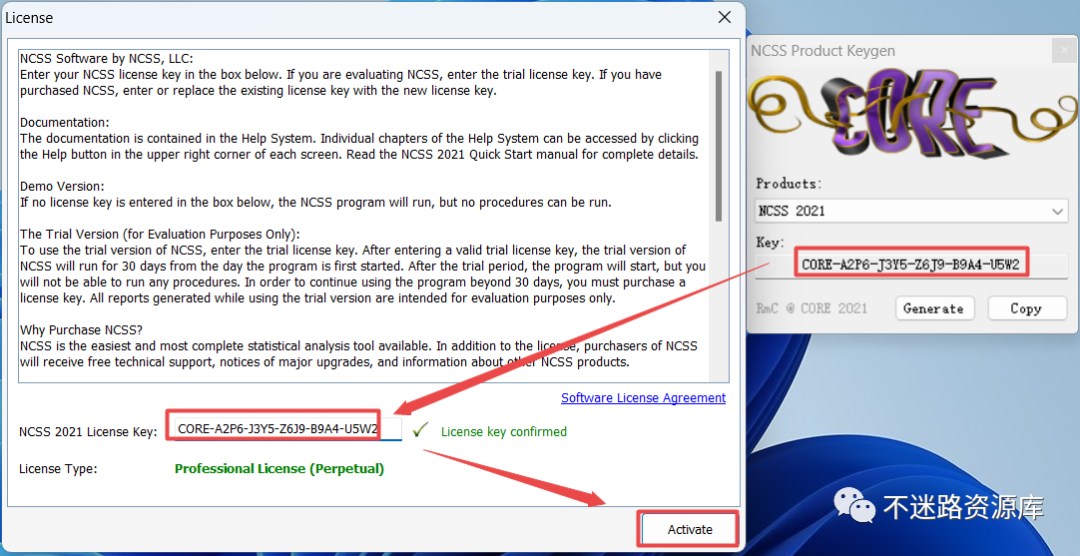Click 'The Trial Version (for Evaluation Purposes Only):' heading
The image size is (1080, 556).
[160, 234]
